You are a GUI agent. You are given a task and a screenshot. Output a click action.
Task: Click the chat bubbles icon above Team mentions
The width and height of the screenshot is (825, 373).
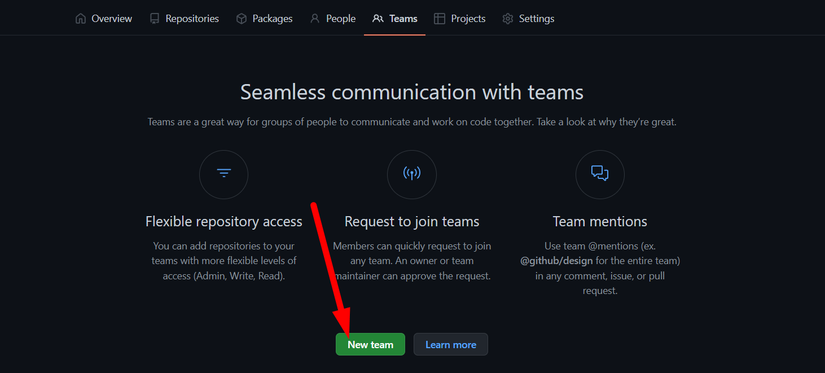(x=600, y=174)
